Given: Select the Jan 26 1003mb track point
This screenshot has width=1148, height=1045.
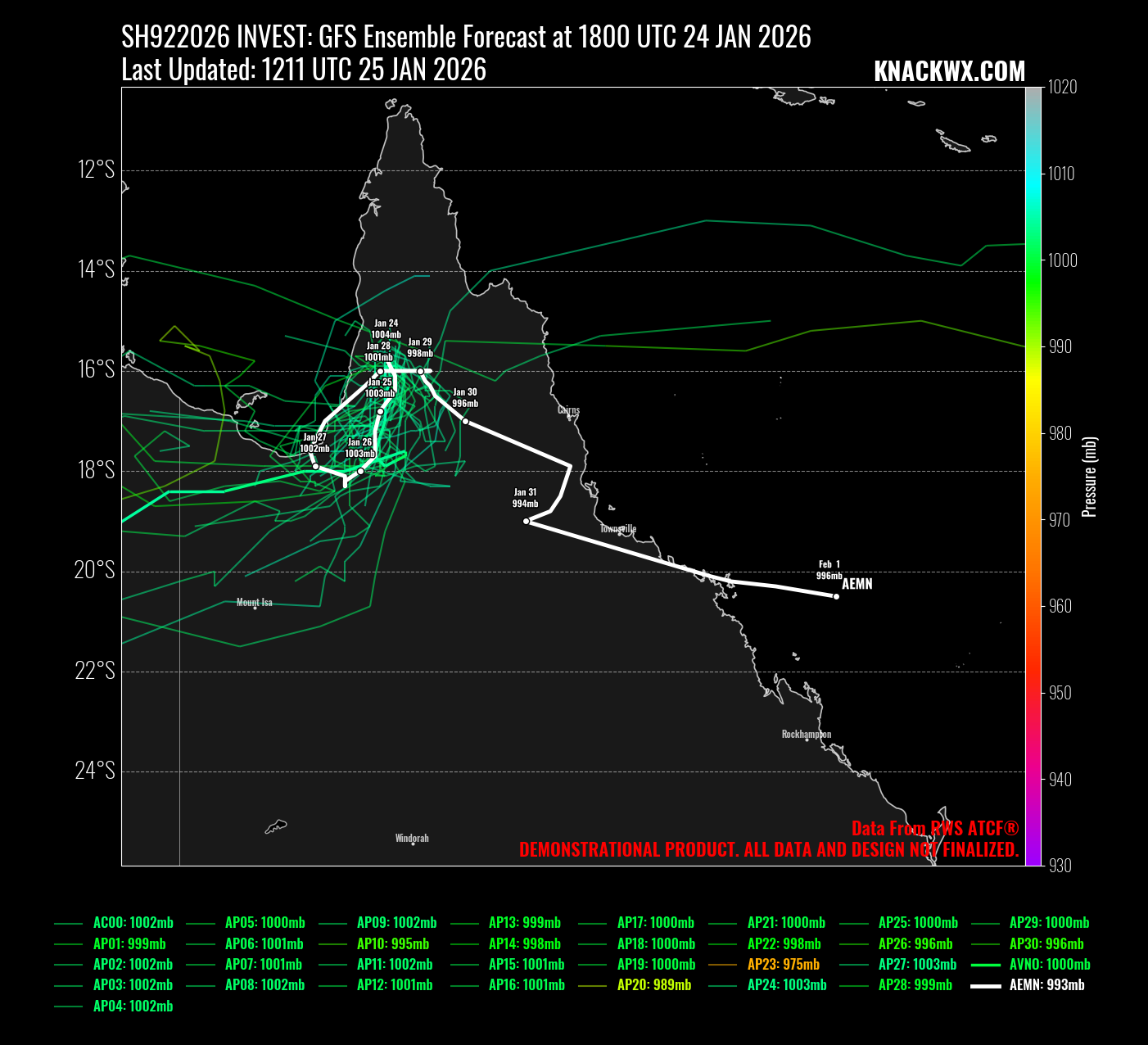Looking at the screenshot, I should click(360, 471).
